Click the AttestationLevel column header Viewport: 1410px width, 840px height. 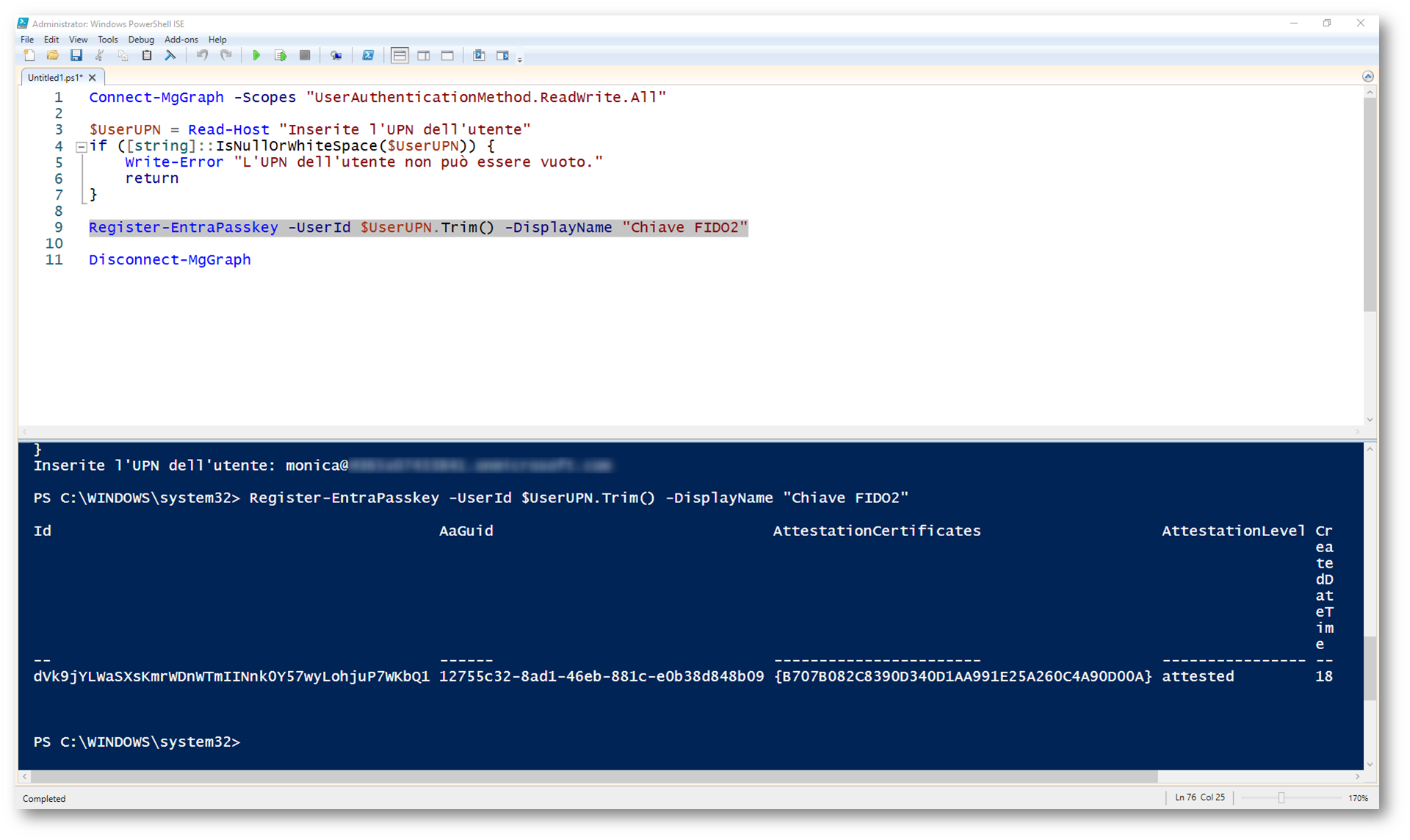click(1234, 531)
